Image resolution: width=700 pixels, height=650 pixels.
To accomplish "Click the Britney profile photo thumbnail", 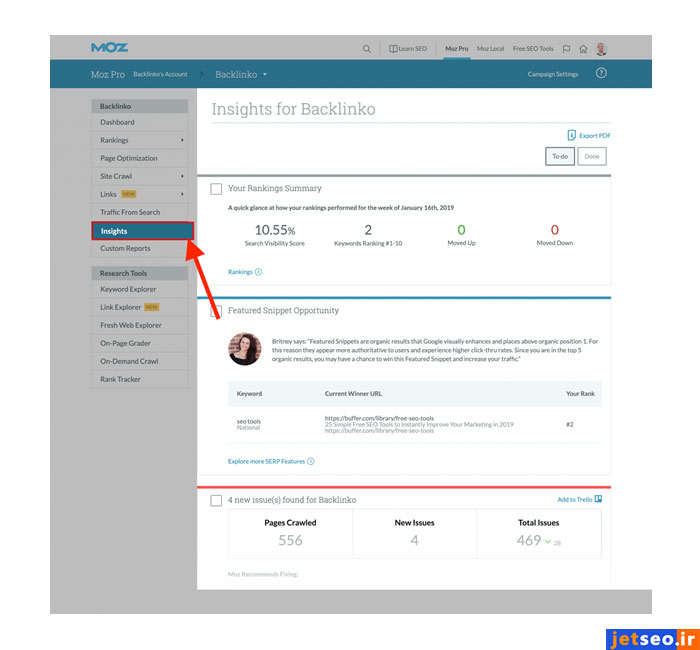I will click(x=244, y=349).
